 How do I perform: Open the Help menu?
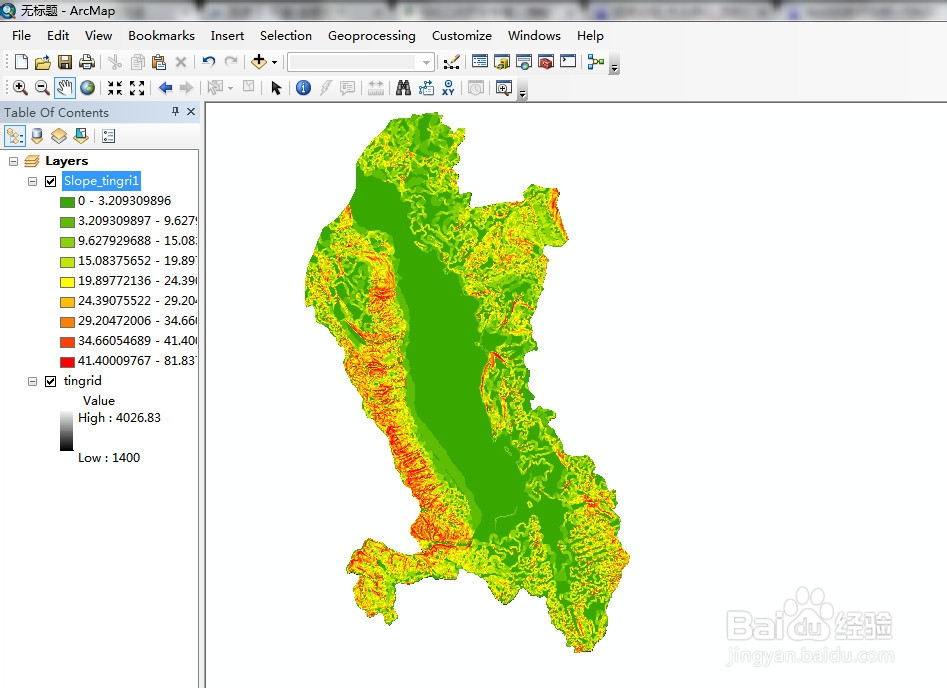pos(590,36)
